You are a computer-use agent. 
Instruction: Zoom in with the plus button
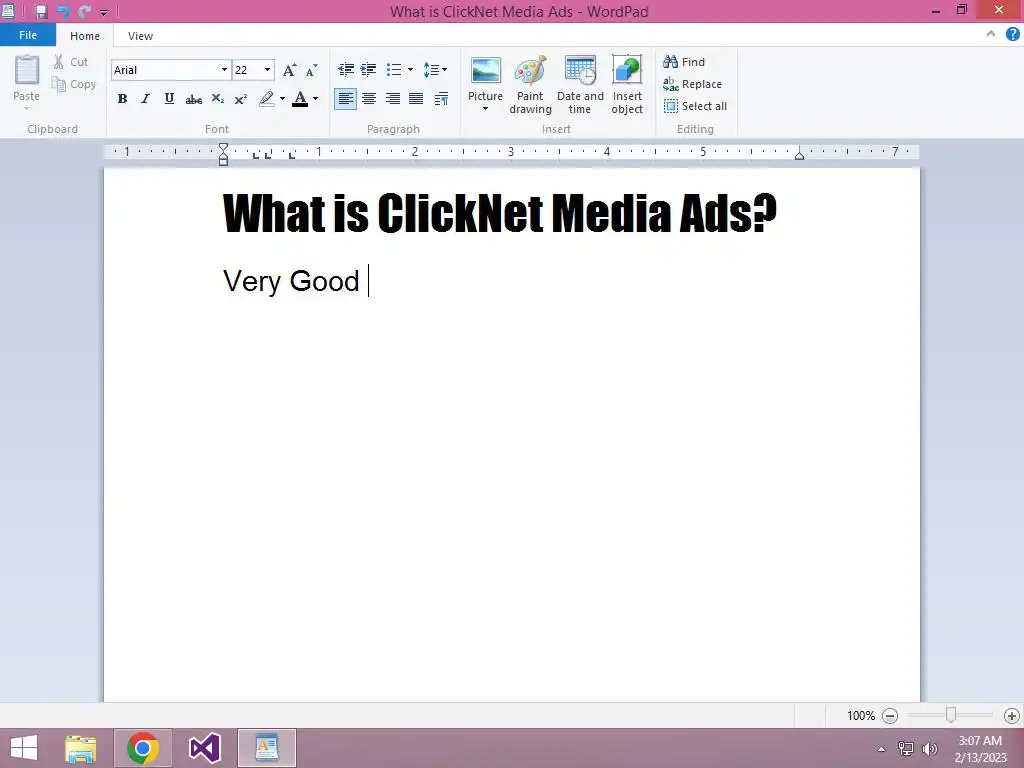[1012, 716]
